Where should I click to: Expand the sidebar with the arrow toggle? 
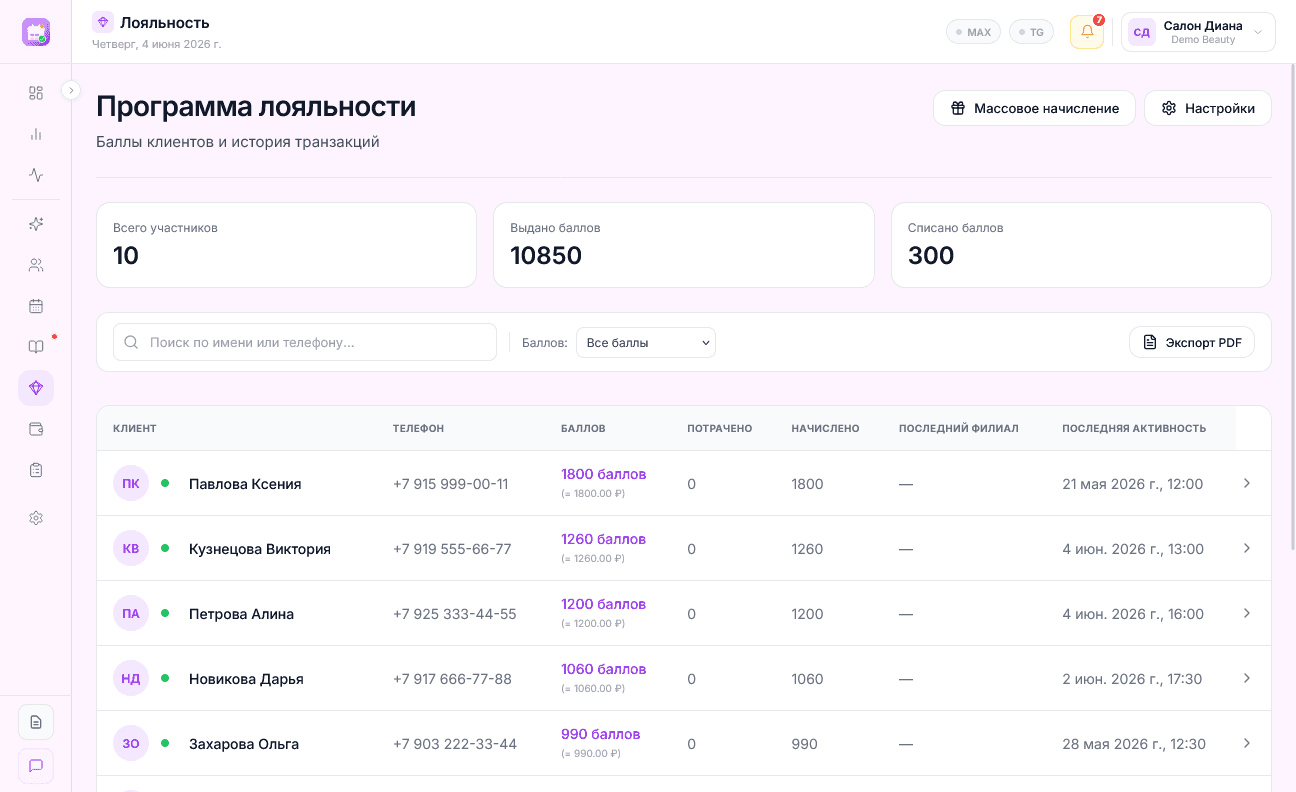point(71,90)
